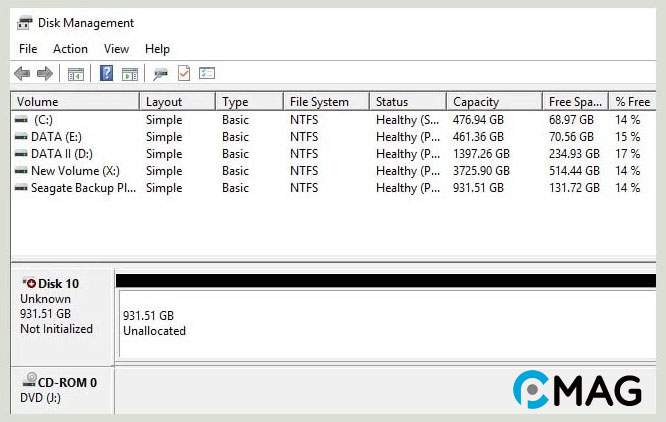Toggle the Show/Hide Action Pane icon

[129, 73]
